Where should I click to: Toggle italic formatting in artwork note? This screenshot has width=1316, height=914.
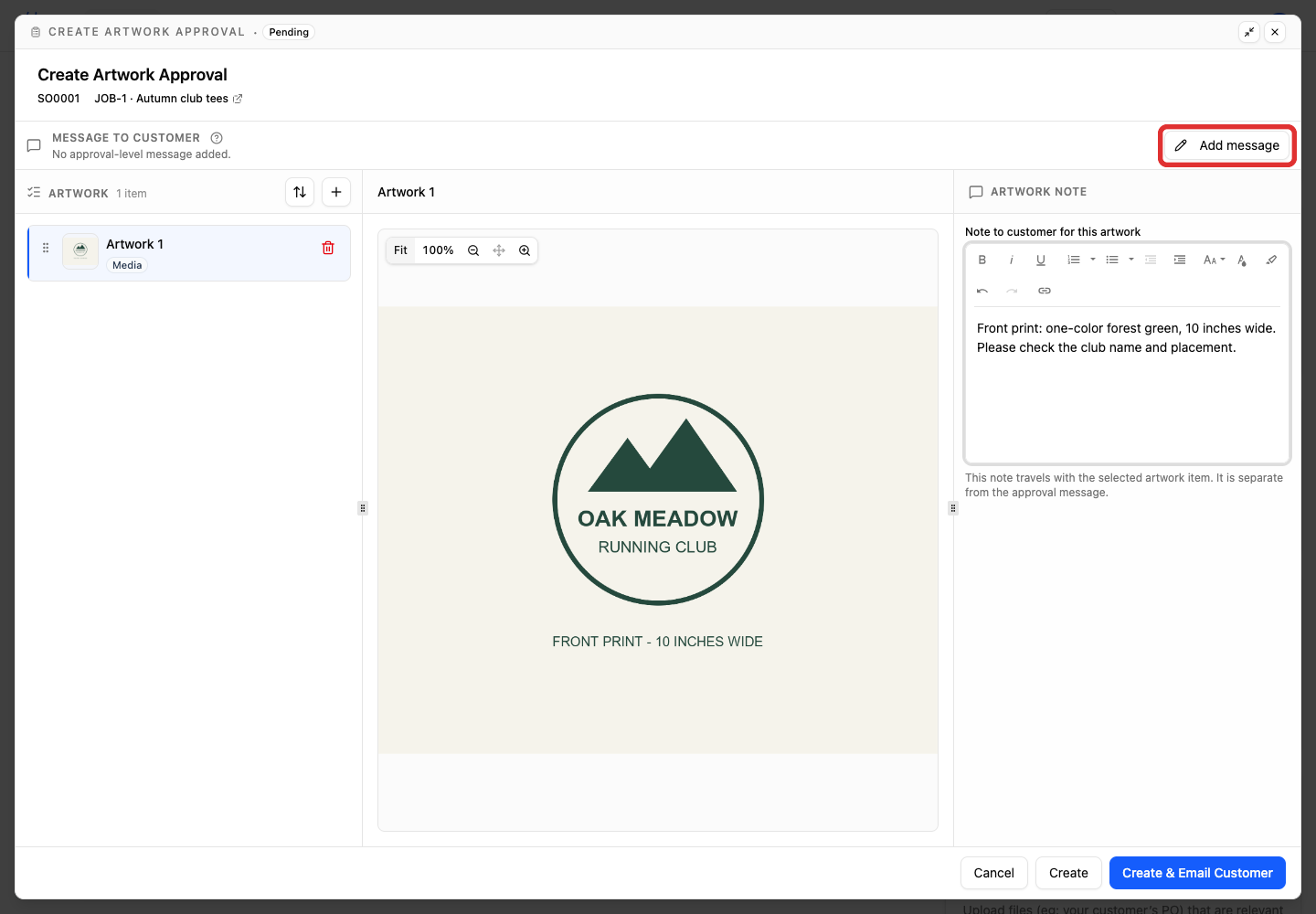[1012, 260]
